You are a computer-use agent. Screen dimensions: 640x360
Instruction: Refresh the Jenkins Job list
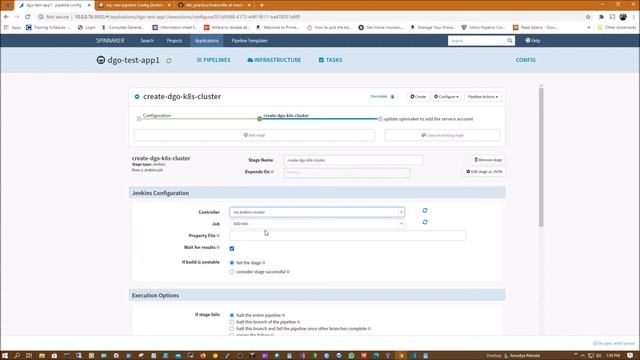[x=425, y=222]
